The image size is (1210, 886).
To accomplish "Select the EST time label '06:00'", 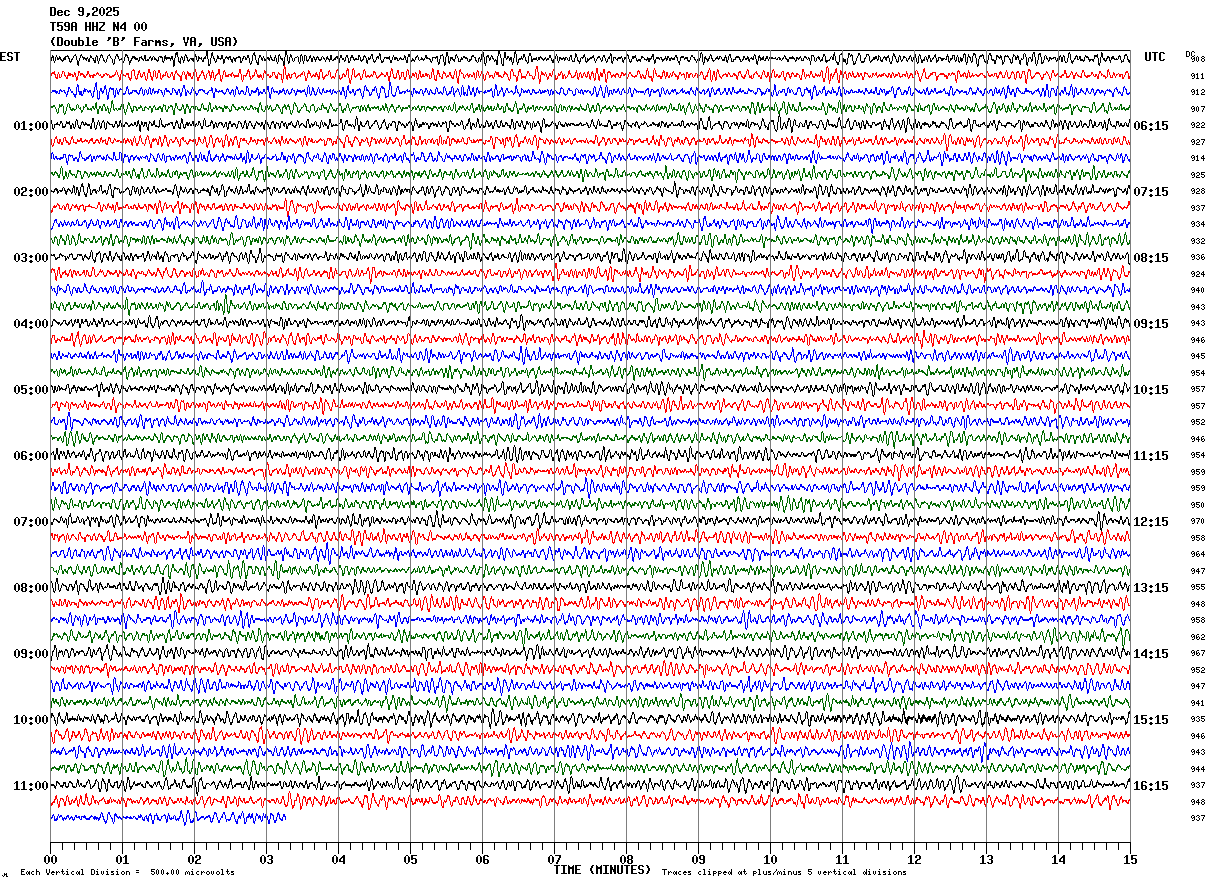I will pos(31,456).
